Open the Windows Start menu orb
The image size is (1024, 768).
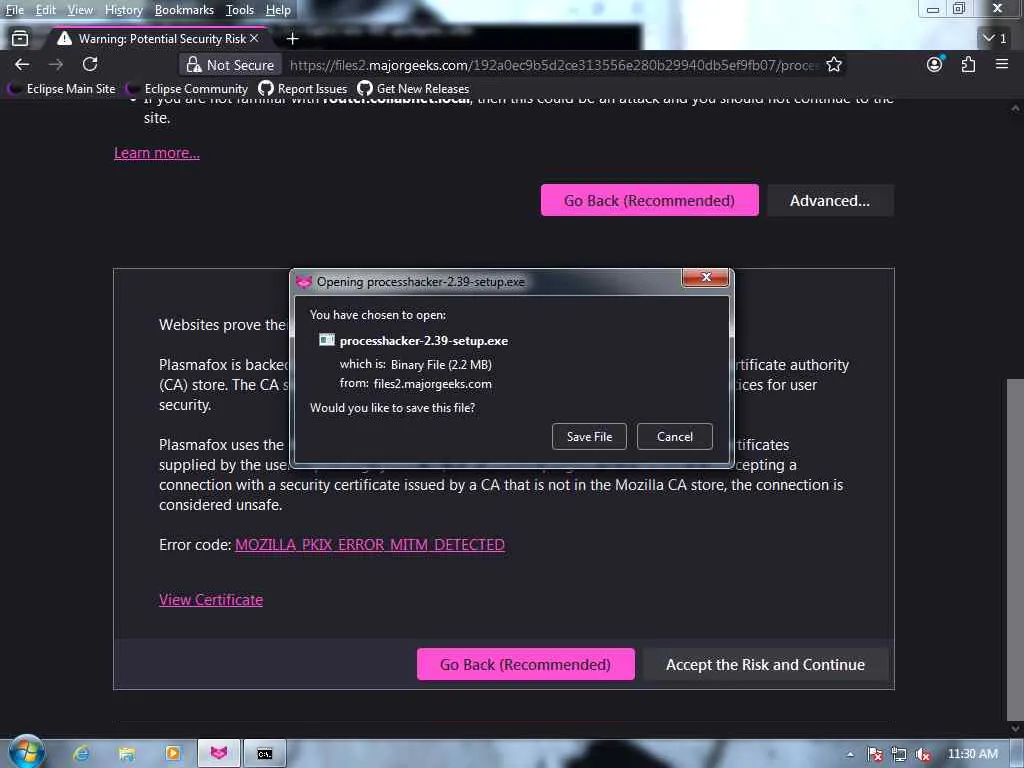(25, 752)
